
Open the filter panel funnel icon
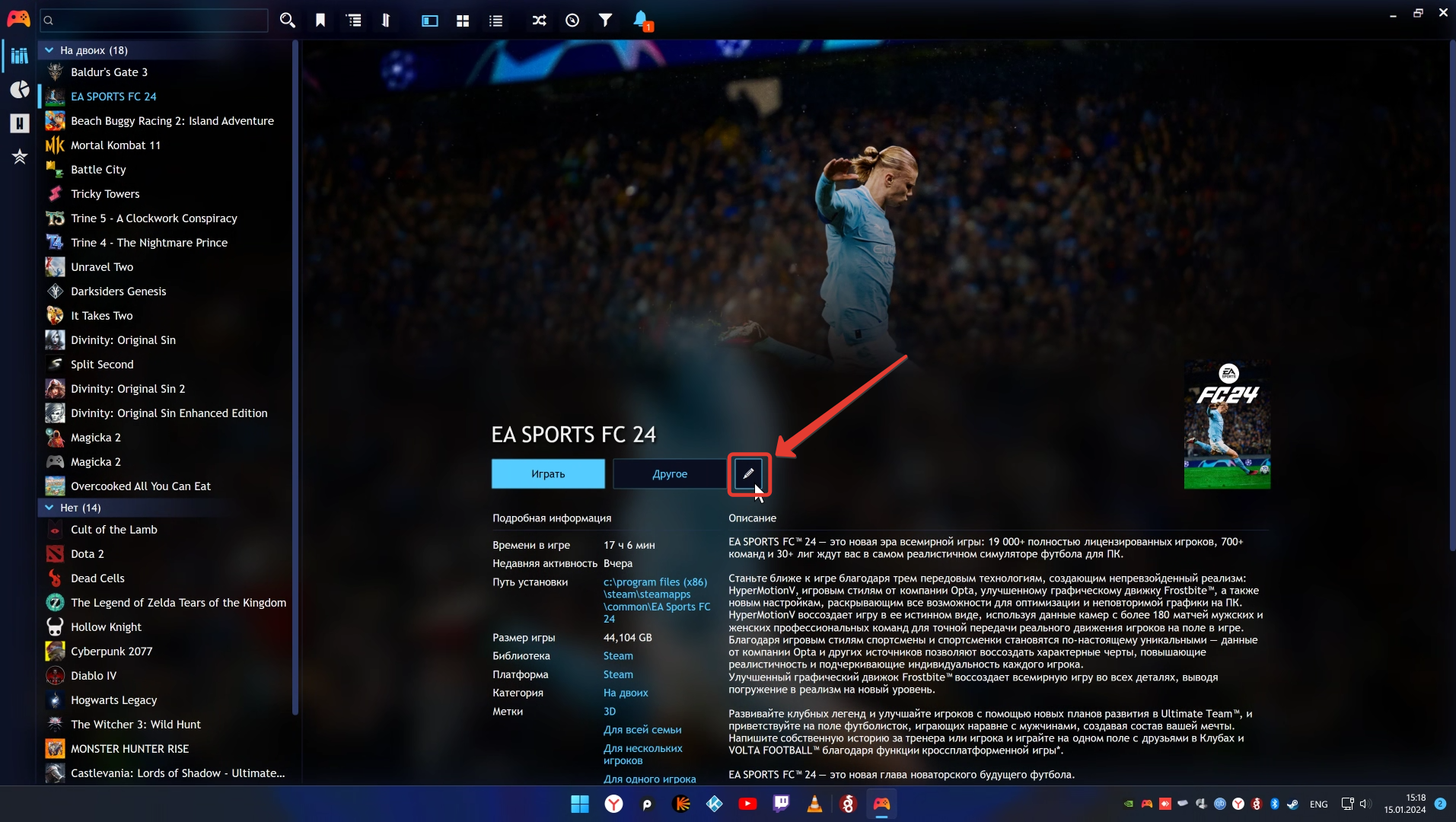tap(605, 21)
